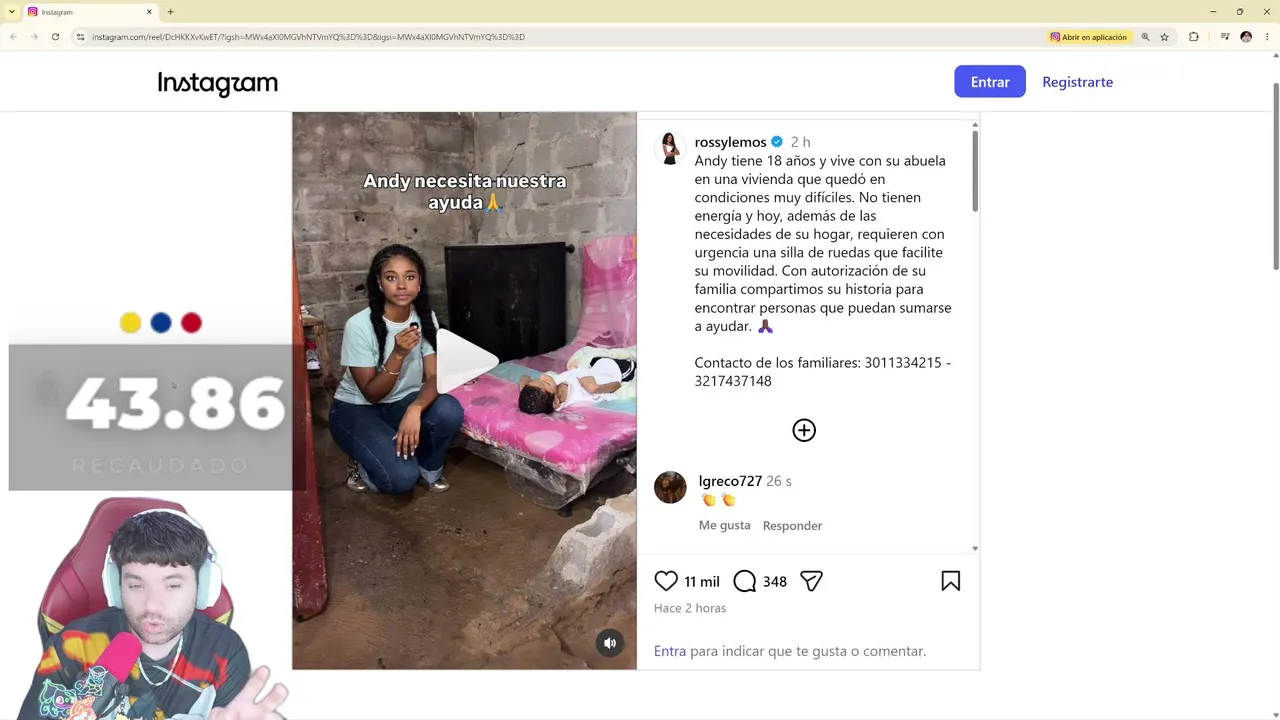Play the reel video
1280x720 pixels.
[x=465, y=362]
